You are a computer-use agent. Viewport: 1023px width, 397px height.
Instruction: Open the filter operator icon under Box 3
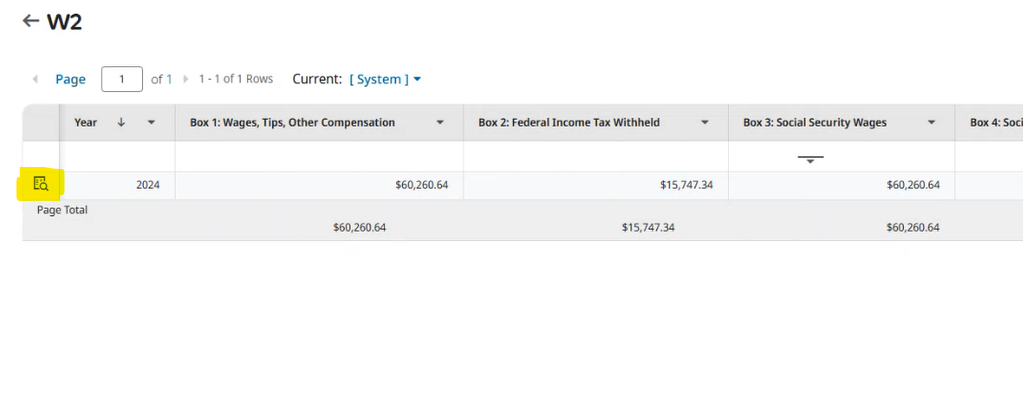(810, 159)
